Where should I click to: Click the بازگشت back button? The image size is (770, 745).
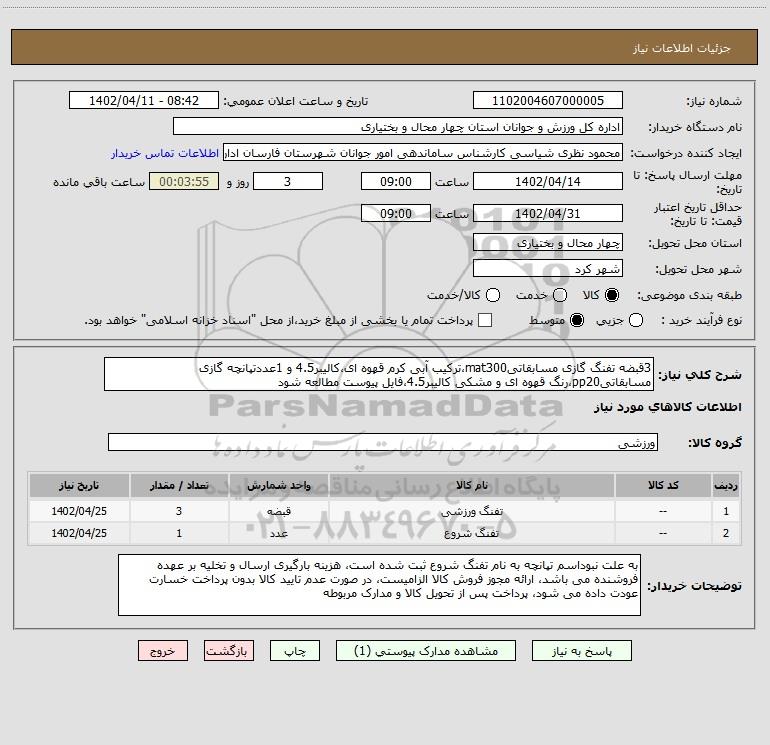[229, 651]
